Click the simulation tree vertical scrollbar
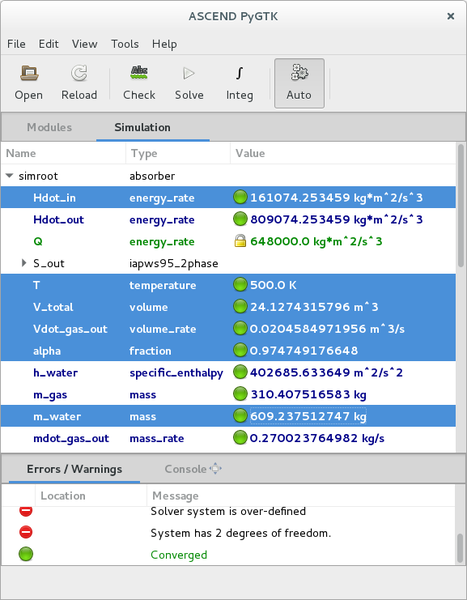The height and width of the screenshot is (600, 467). pyautogui.click(x=461, y=206)
